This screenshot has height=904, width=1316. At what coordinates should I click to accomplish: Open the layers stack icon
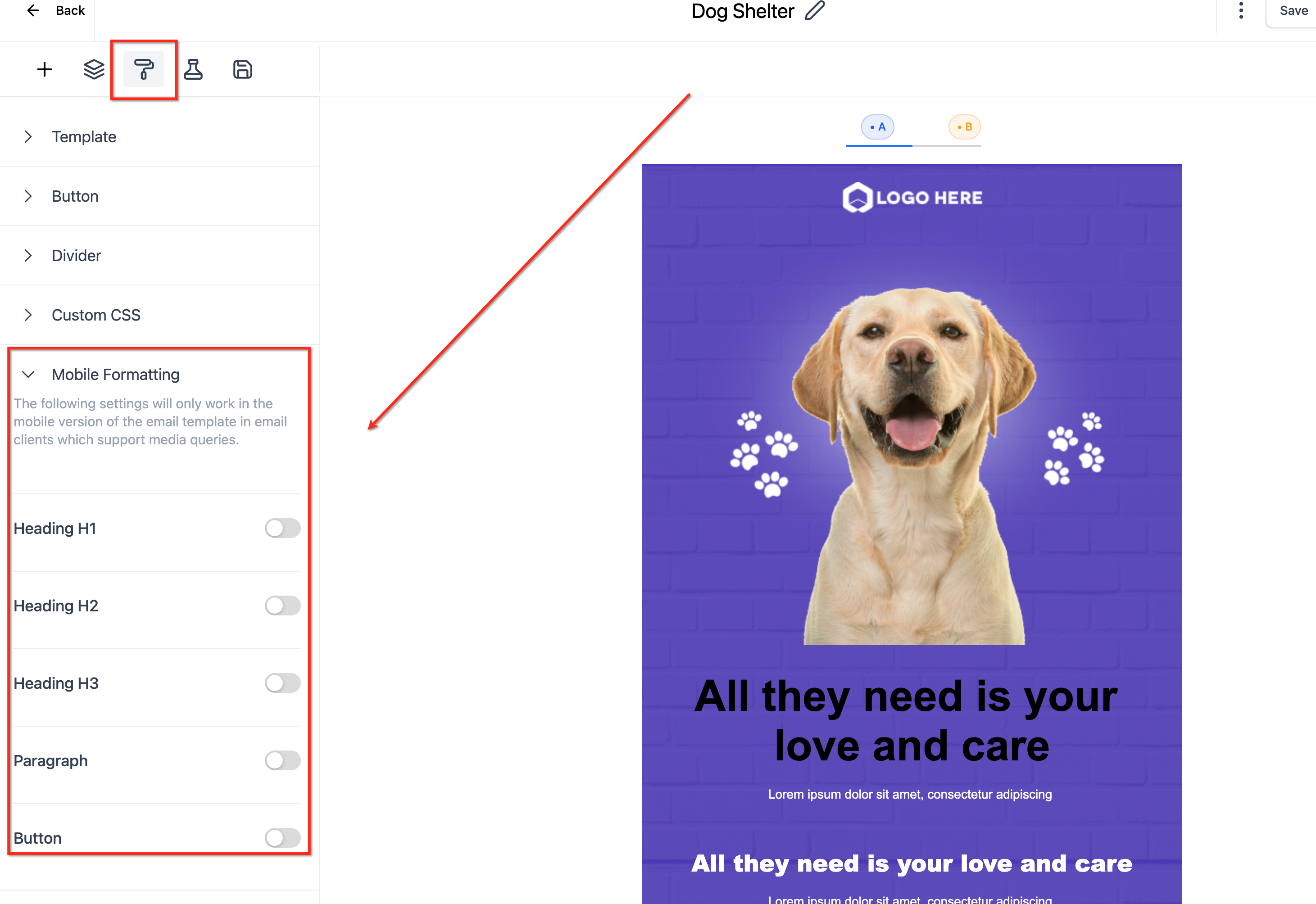(94, 70)
